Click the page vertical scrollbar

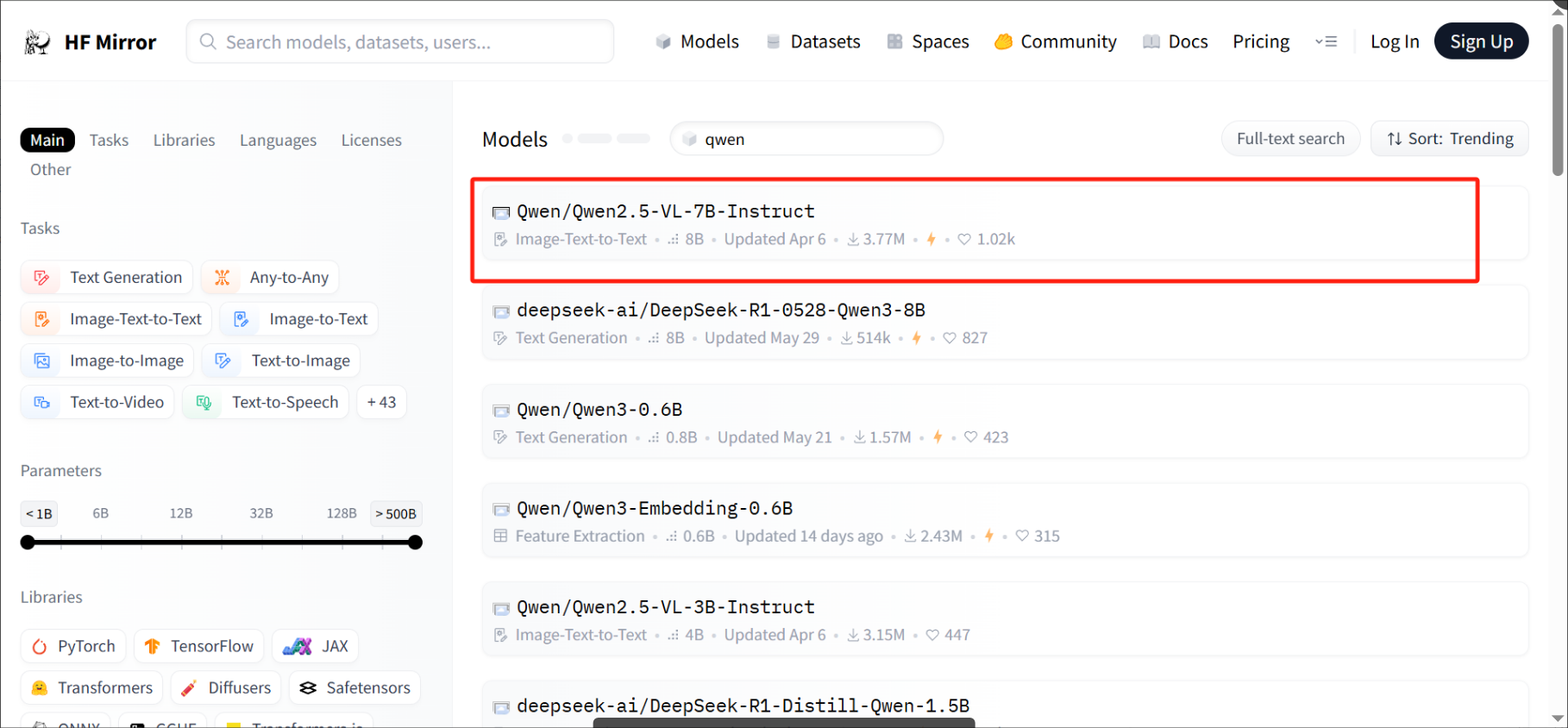[x=1558, y=99]
